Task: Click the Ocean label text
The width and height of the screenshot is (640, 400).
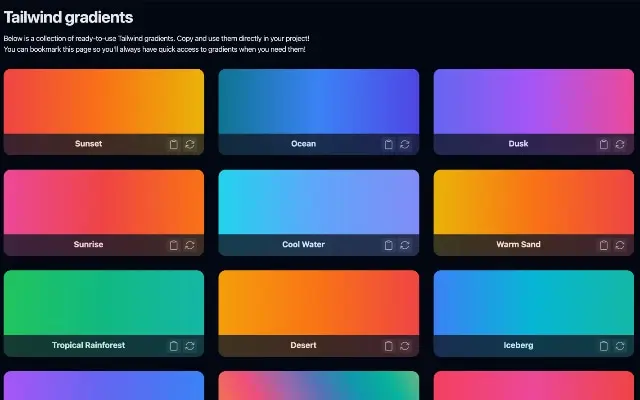Action: [x=303, y=144]
